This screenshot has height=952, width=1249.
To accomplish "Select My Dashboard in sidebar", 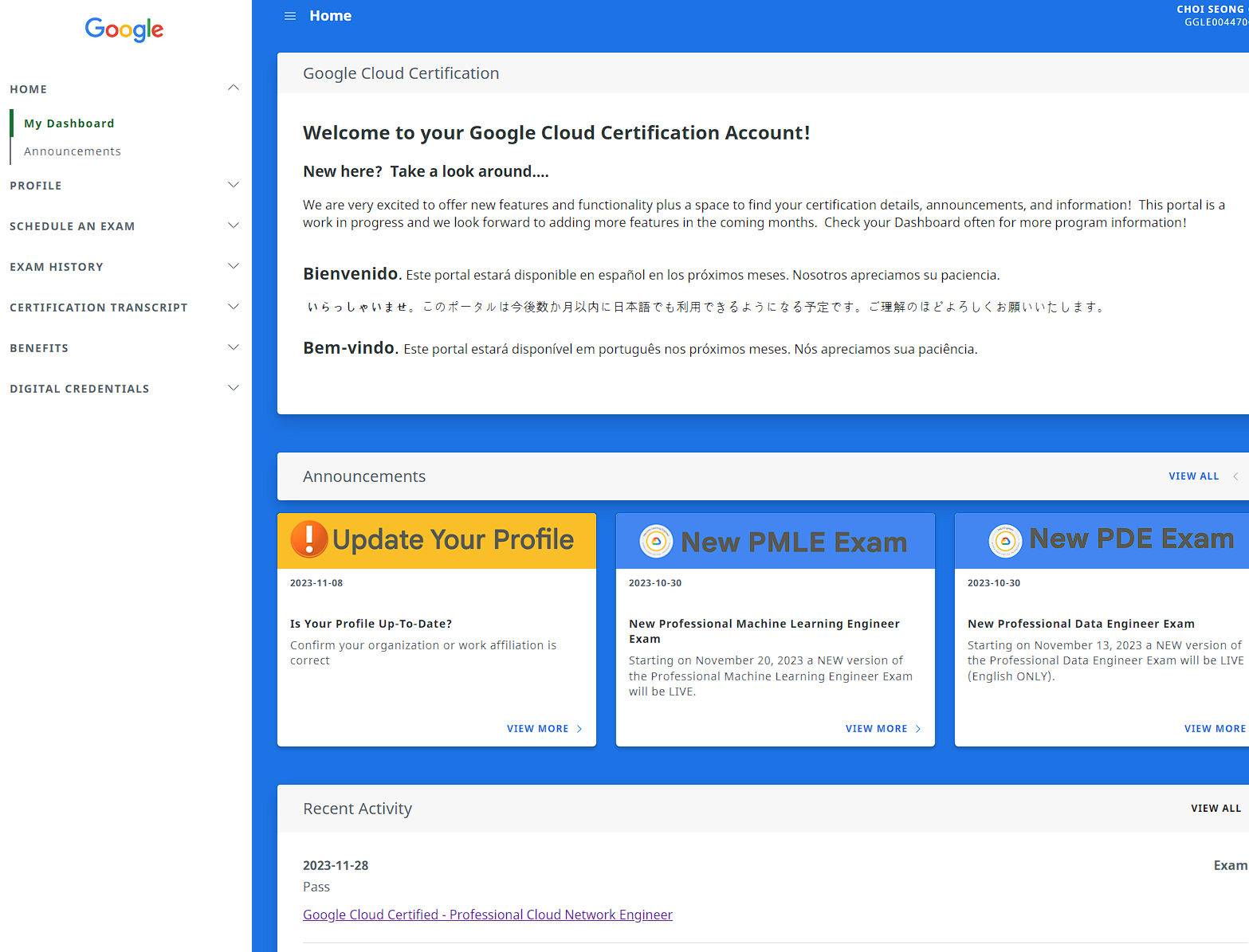I will (x=69, y=123).
